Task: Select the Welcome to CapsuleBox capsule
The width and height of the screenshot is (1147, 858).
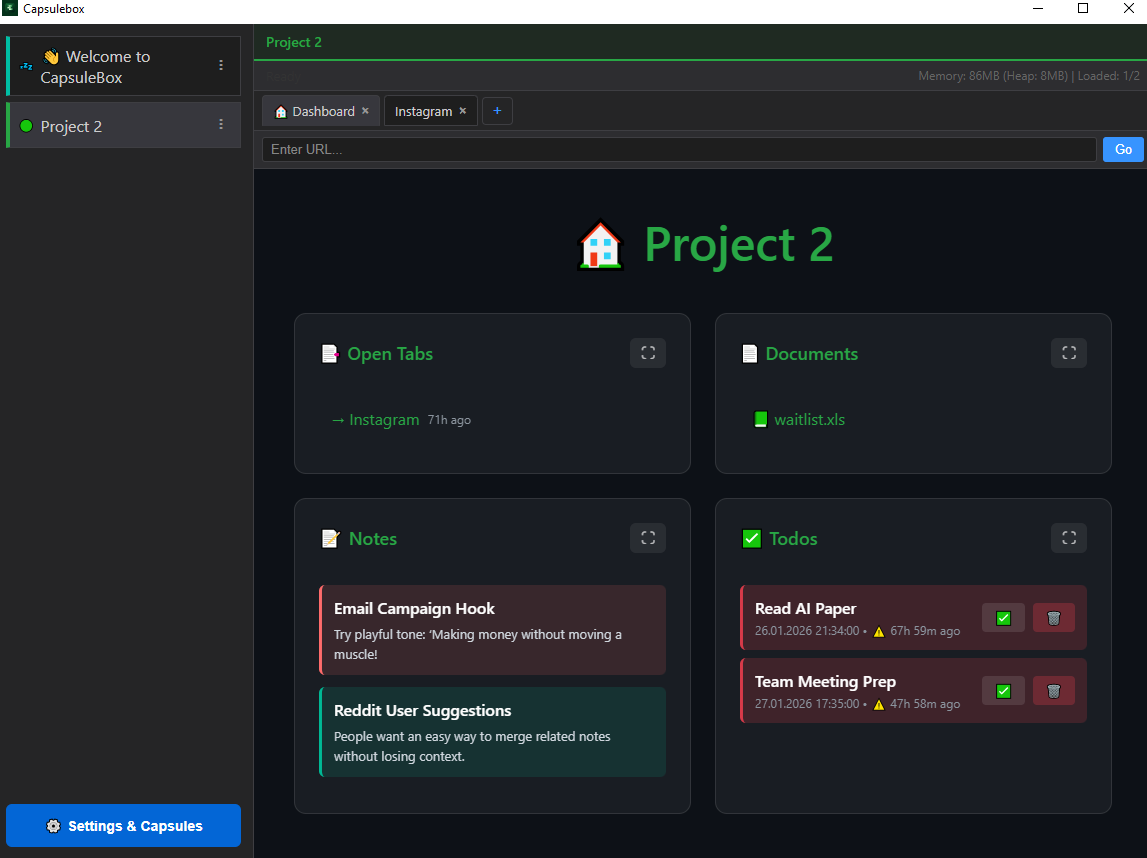Action: pyautogui.click(x=110, y=65)
